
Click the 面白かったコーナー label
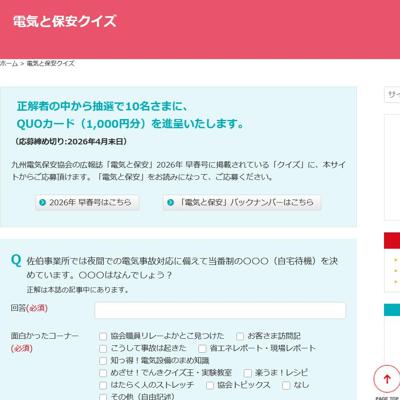[x=45, y=336]
